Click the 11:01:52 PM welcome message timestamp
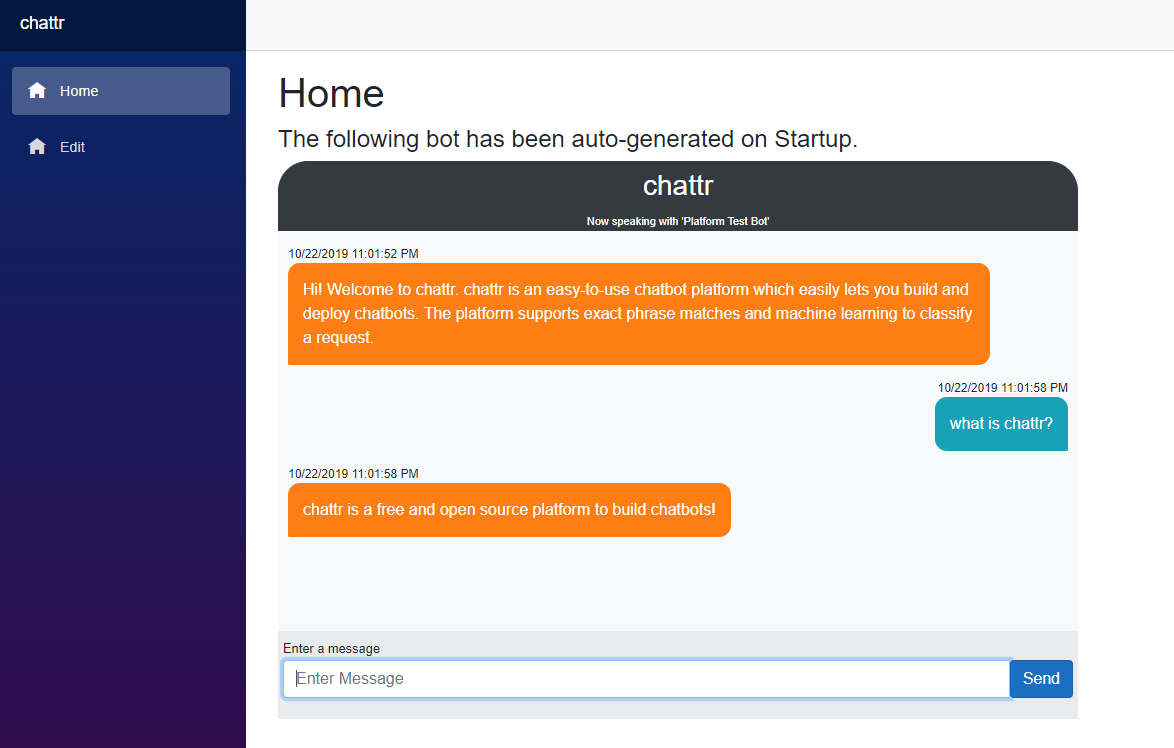The width and height of the screenshot is (1174, 748). [x=353, y=254]
